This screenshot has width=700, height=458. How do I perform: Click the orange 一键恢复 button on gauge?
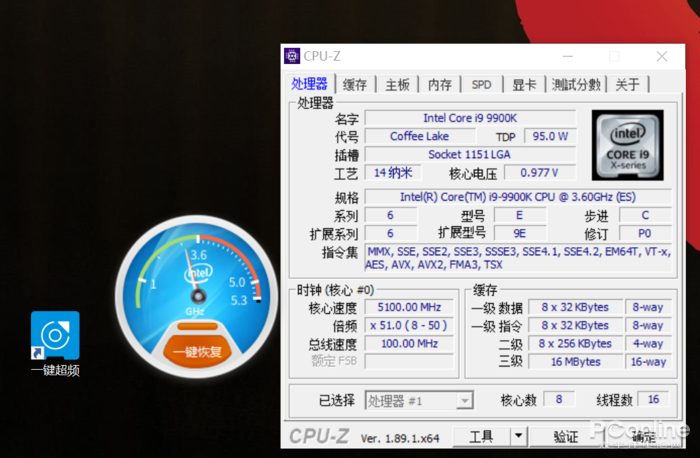tap(197, 351)
